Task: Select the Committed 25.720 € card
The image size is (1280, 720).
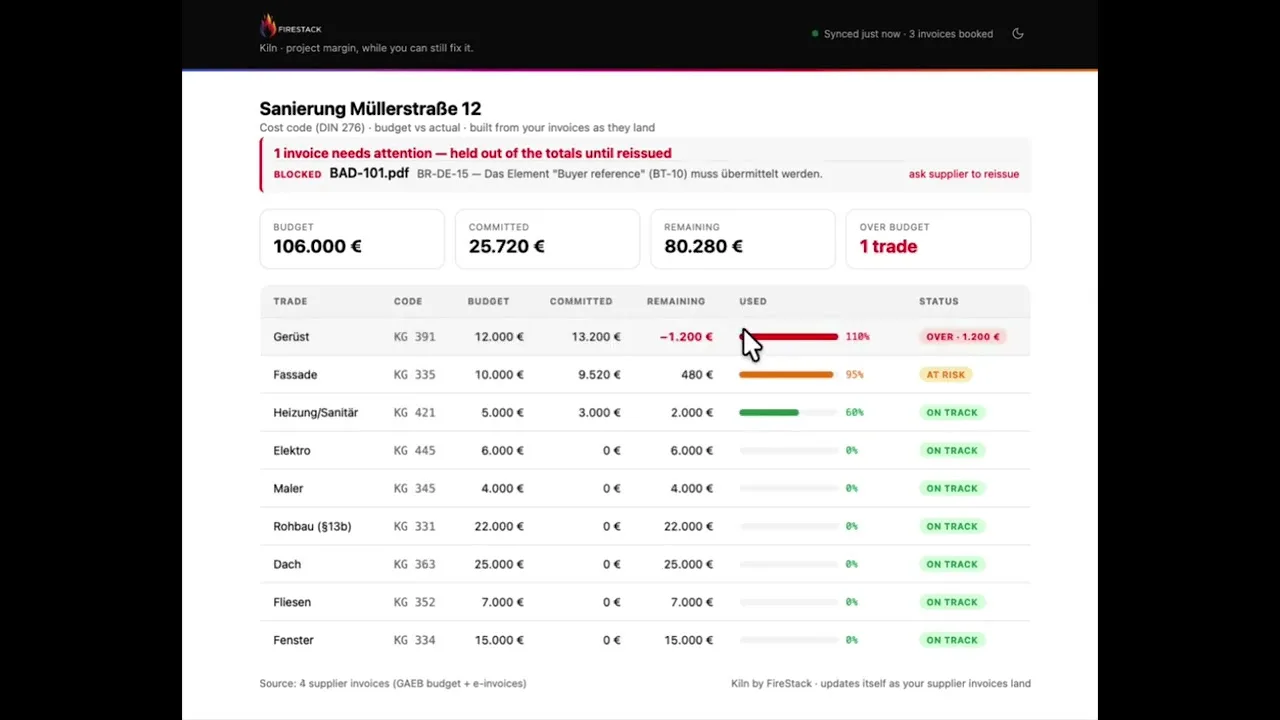Action: pos(547,239)
